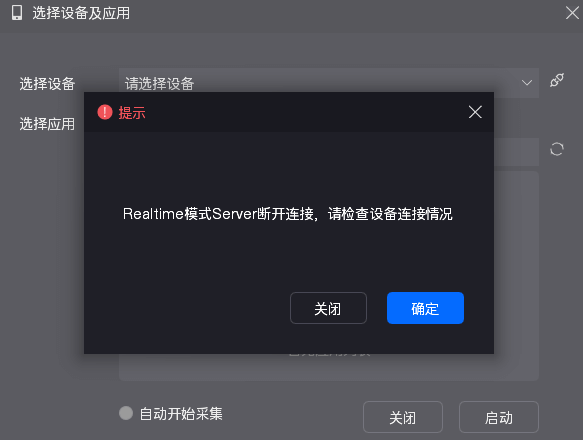Click the 提示 dialog title text
This screenshot has height=440, width=583.
click(132, 112)
